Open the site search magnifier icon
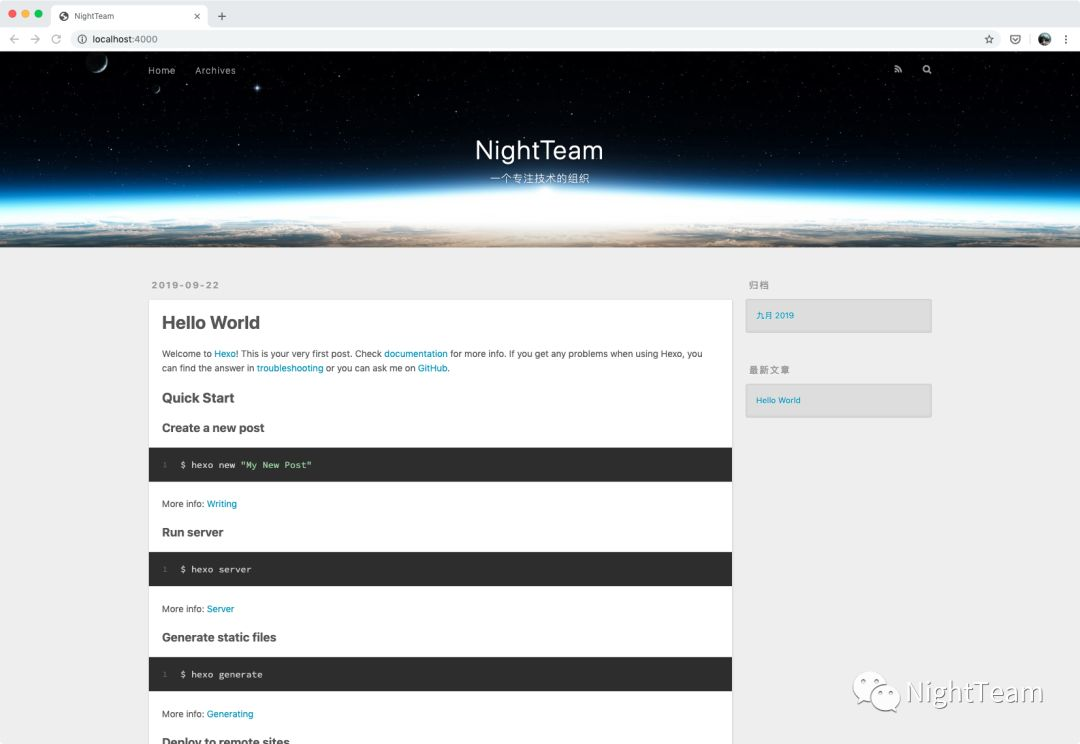 pyautogui.click(x=926, y=69)
